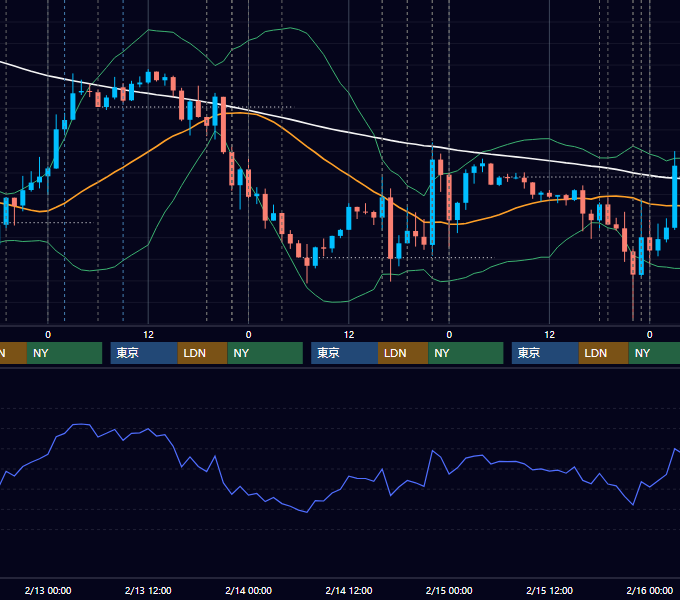Click the 2/16 00:00 date label
Screen dimensions: 680x600
pyautogui.click(x=650, y=590)
